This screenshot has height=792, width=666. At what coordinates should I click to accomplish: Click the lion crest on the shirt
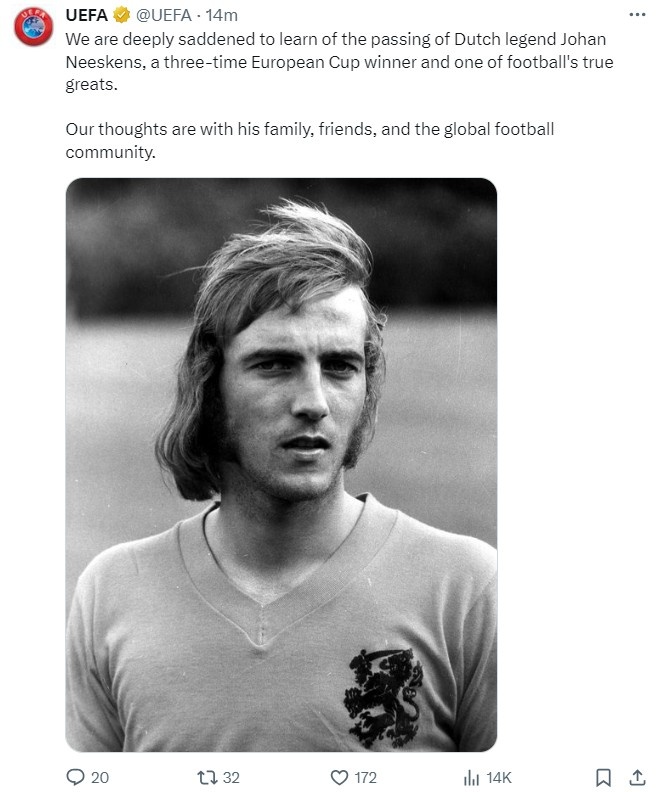383,698
